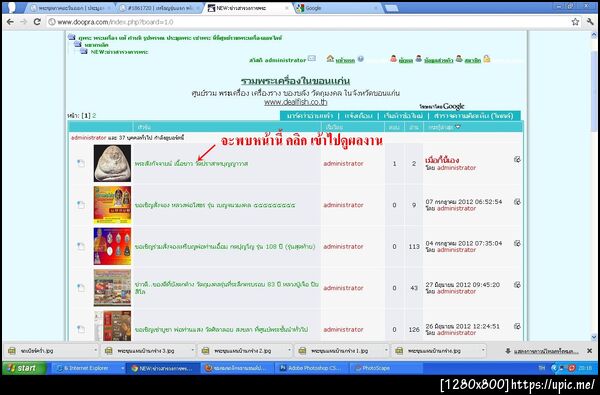This screenshot has height=395, width=600.
Task: Open the www.dealfish.co.th link
Action: (x=295, y=102)
